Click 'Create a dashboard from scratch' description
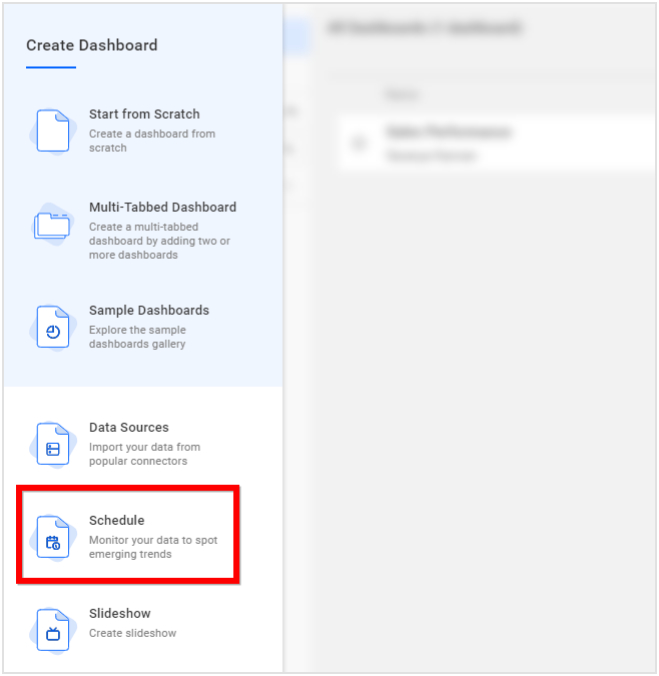Screen dimensions: 659x676 click(x=152, y=141)
